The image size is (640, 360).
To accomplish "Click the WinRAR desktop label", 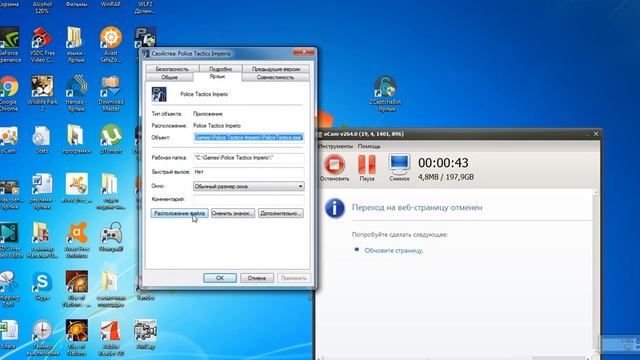I will (111, 4).
